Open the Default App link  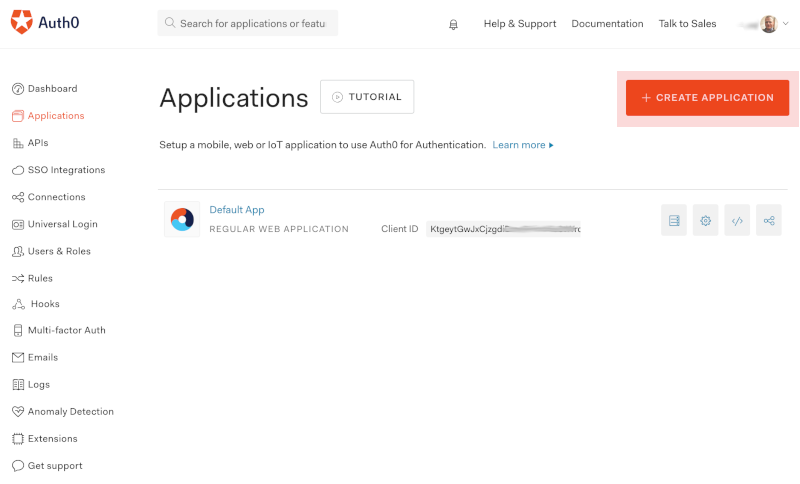237,210
